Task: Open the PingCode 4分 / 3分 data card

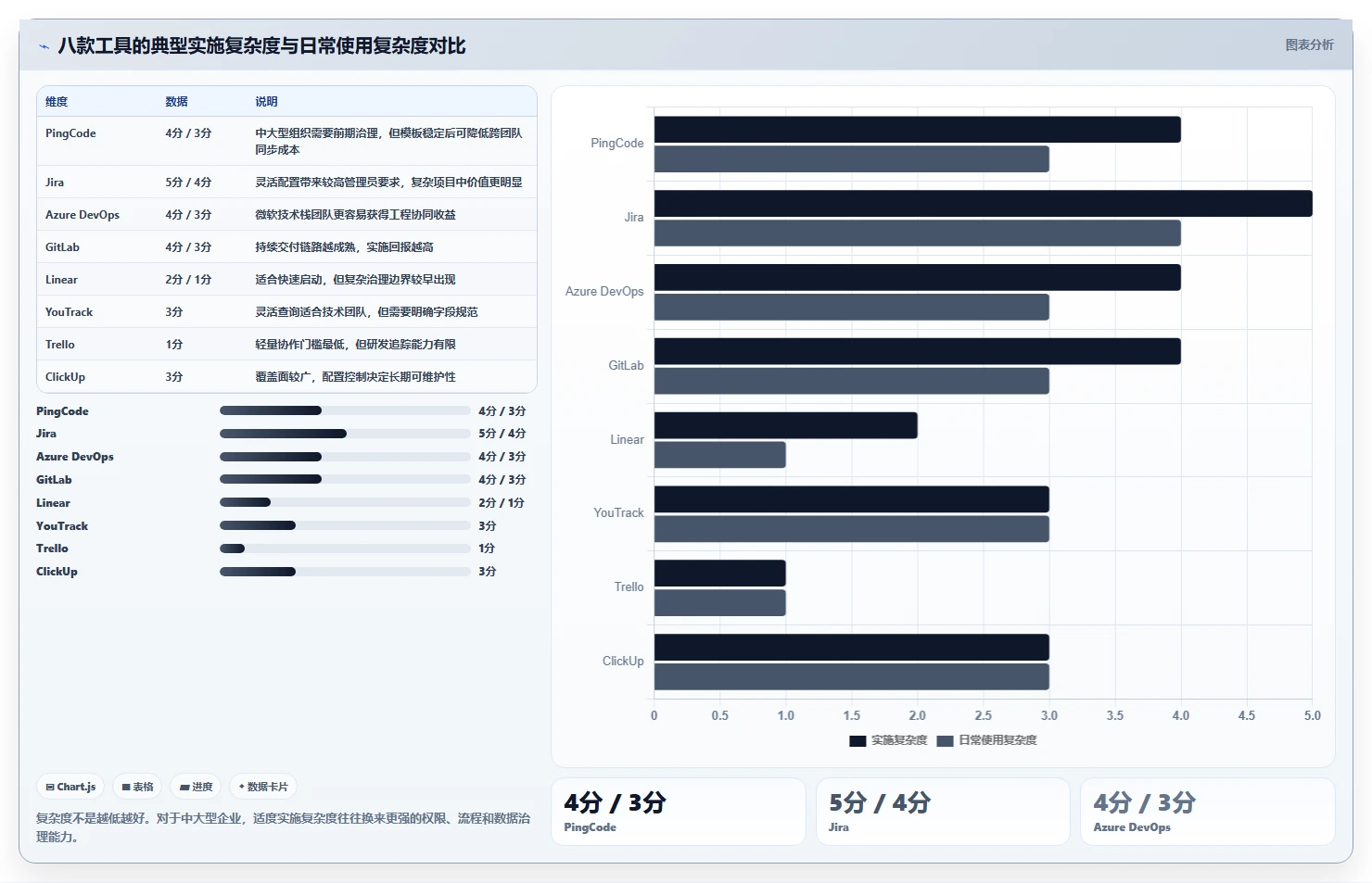Action: (679, 812)
